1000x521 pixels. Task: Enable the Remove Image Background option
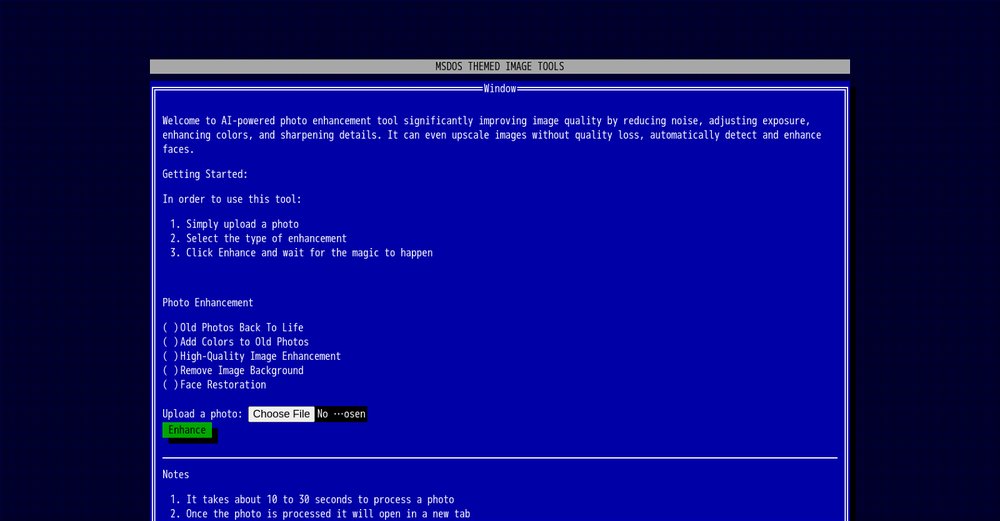click(171, 370)
